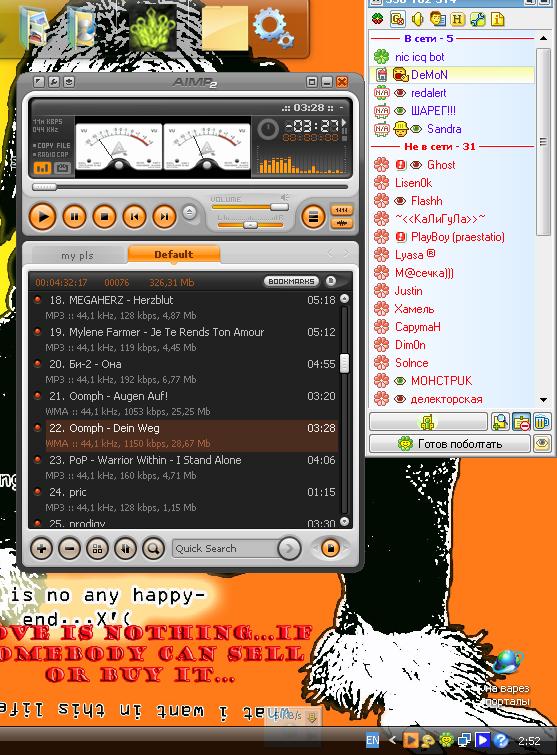Click the playlist sorting button with grid icon
The width and height of the screenshot is (557, 755).
click(97, 548)
